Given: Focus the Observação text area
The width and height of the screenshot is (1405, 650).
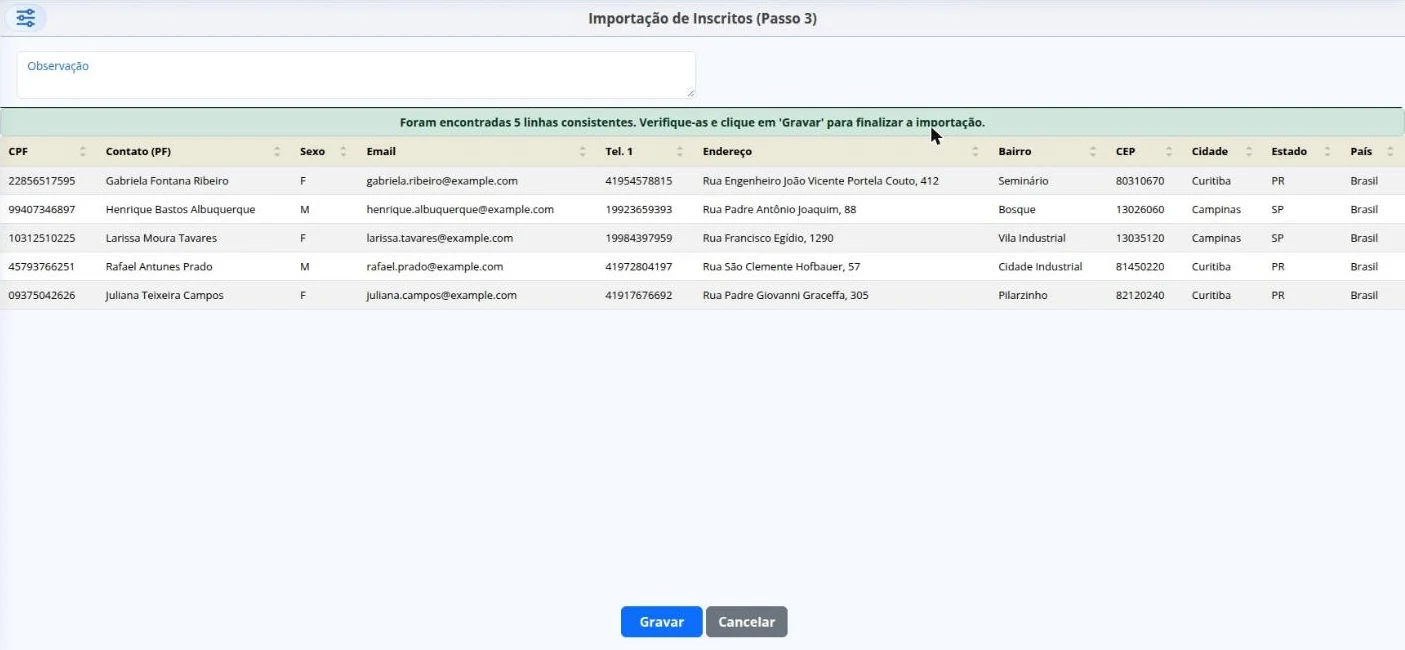Looking at the screenshot, I should [356, 75].
